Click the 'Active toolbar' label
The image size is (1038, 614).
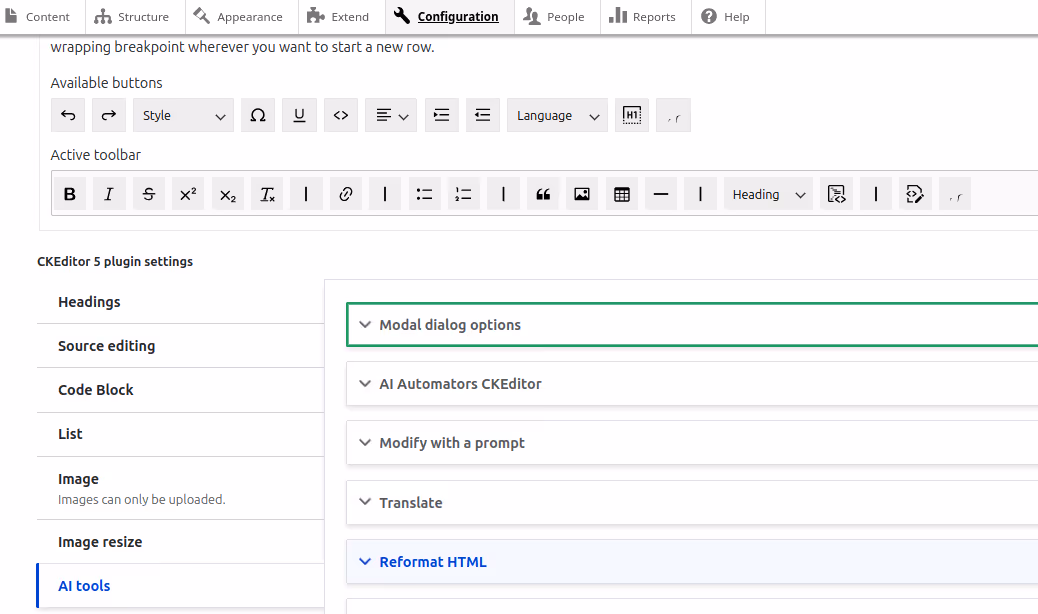(x=96, y=155)
